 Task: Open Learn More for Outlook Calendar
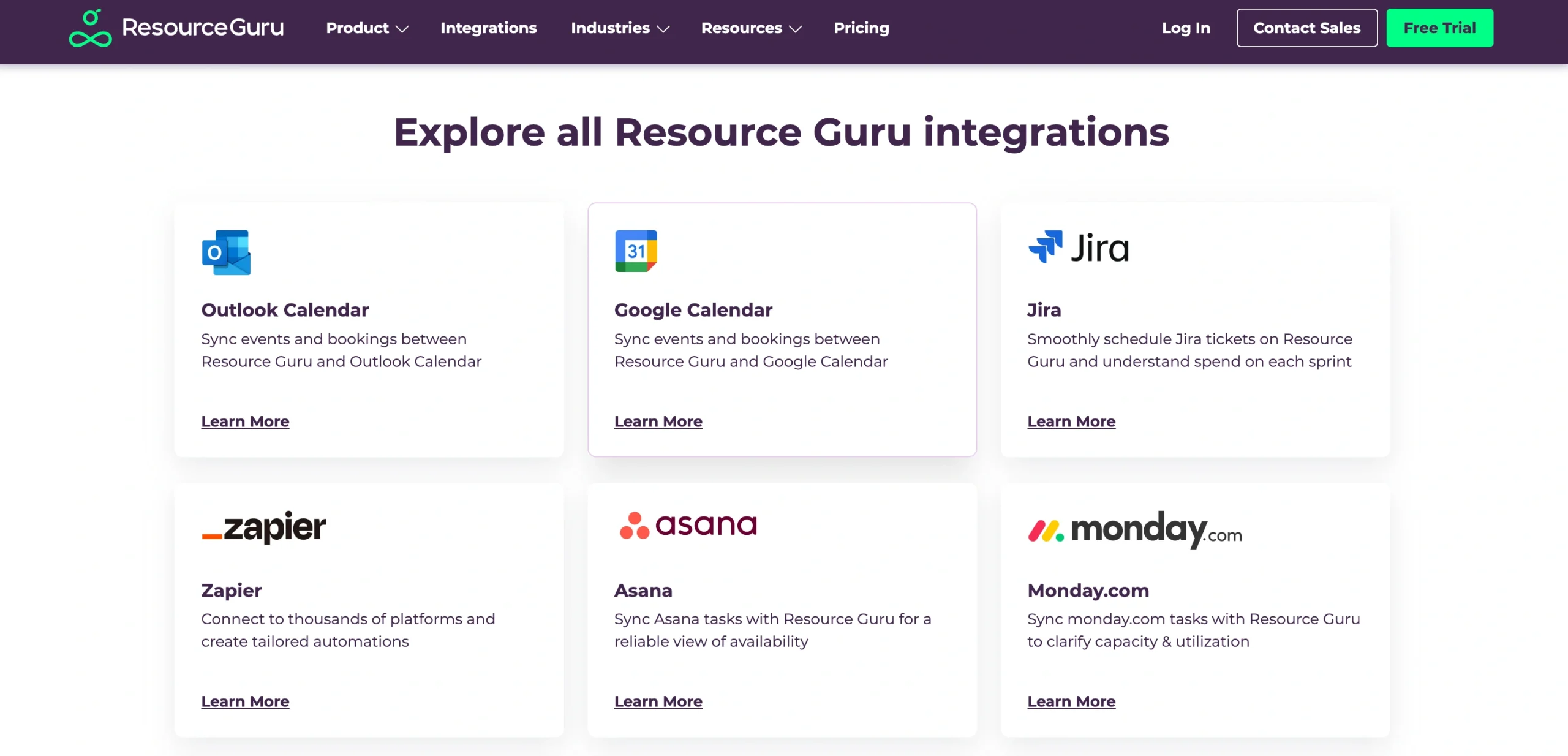(245, 421)
